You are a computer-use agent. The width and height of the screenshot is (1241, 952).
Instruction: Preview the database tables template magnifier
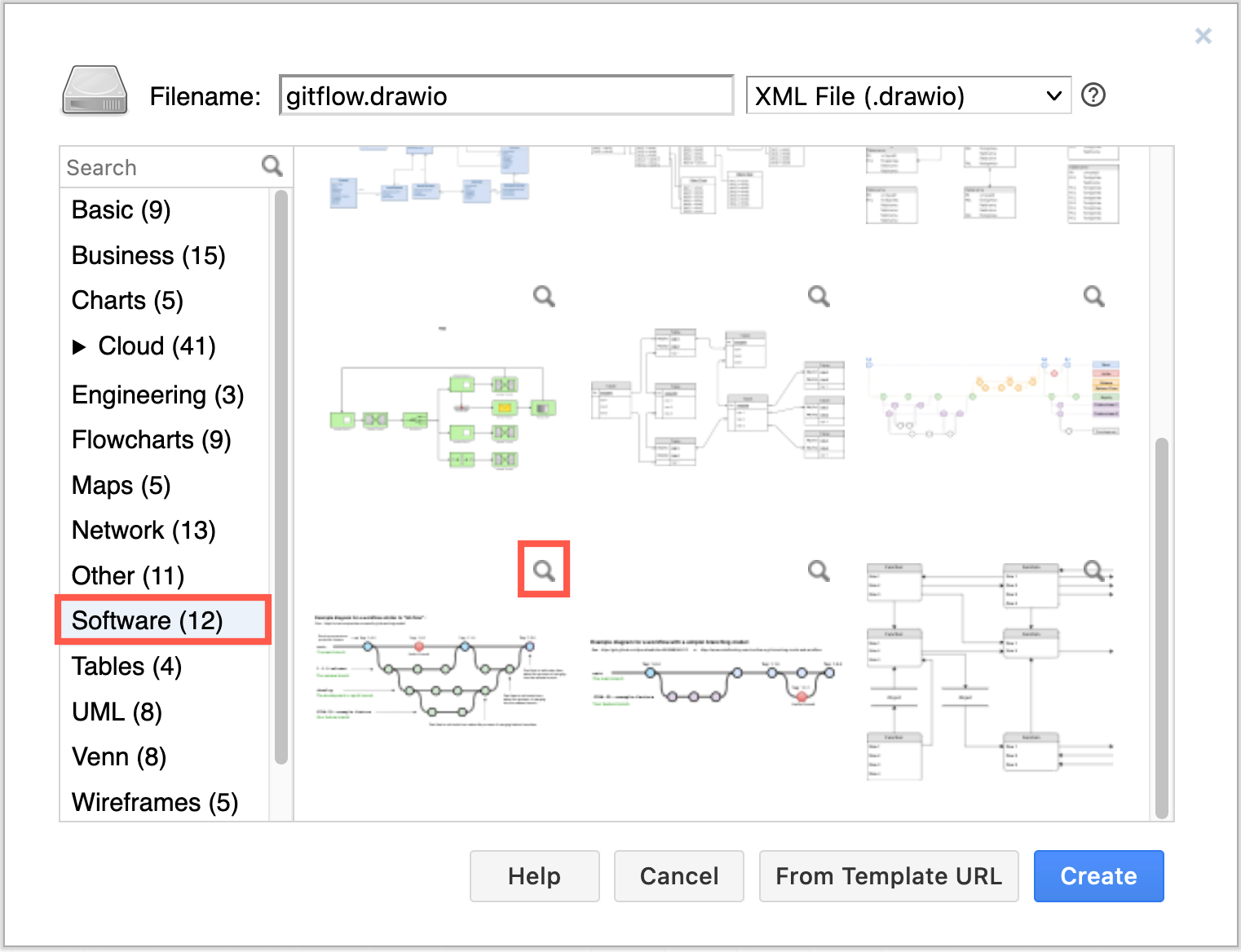click(x=819, y=296)
